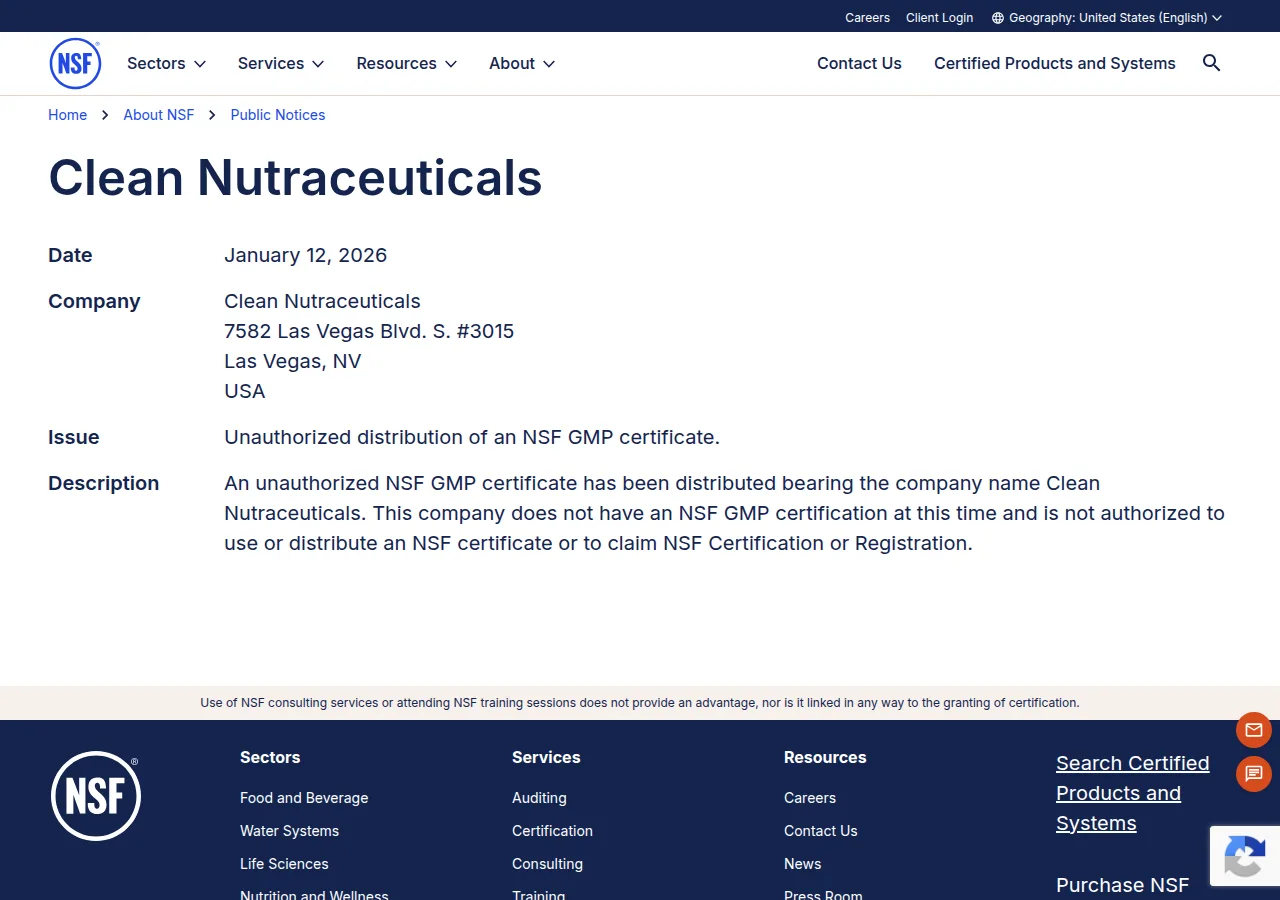Click the reCAPTCHA badge

1245,856
